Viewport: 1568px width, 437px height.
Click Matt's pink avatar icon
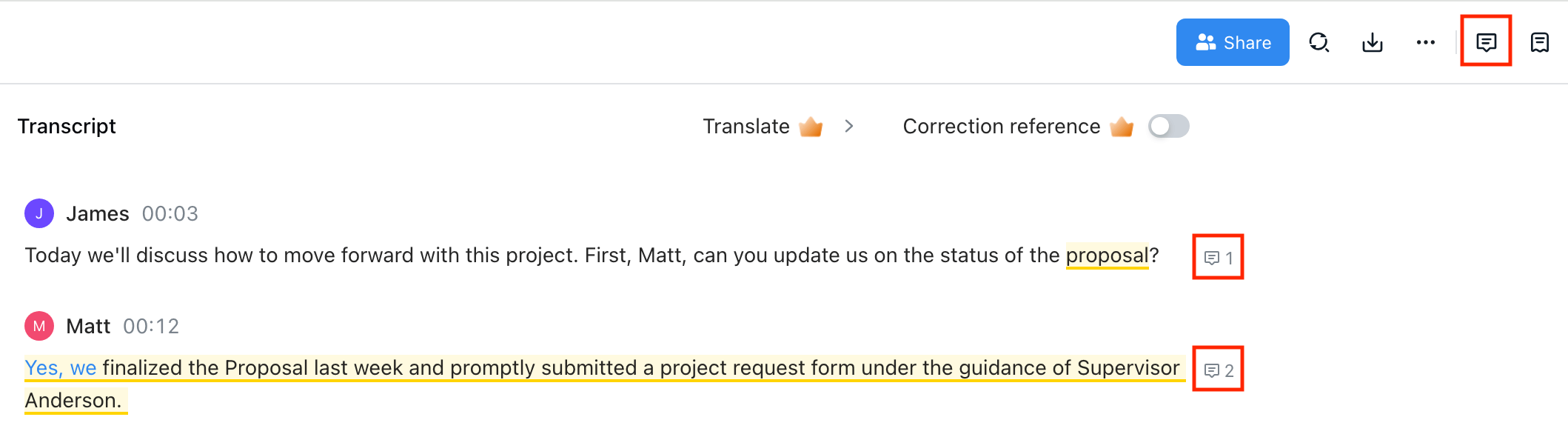39,326
